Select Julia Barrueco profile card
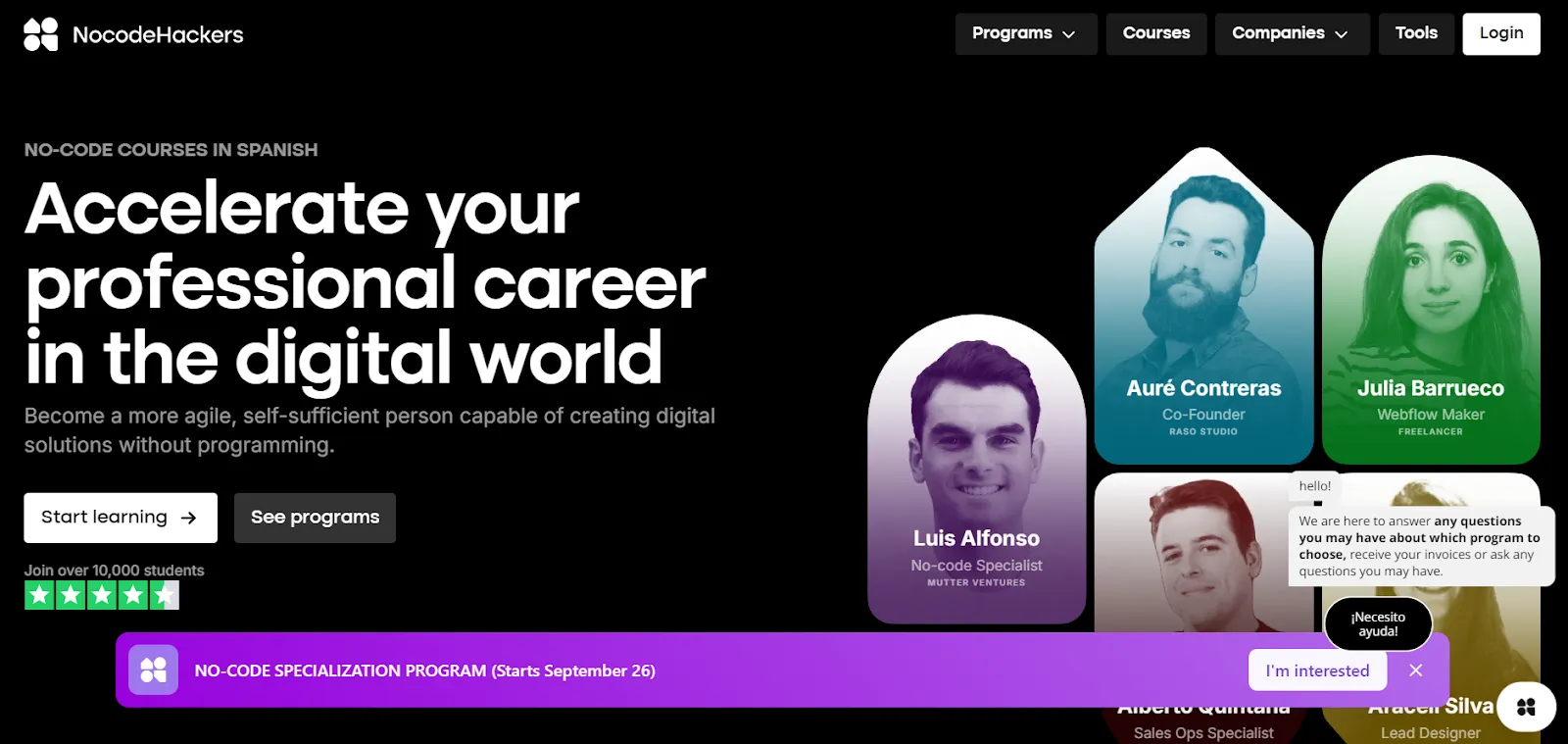This screenshot has width=1568, height=744. [1431, 309]
